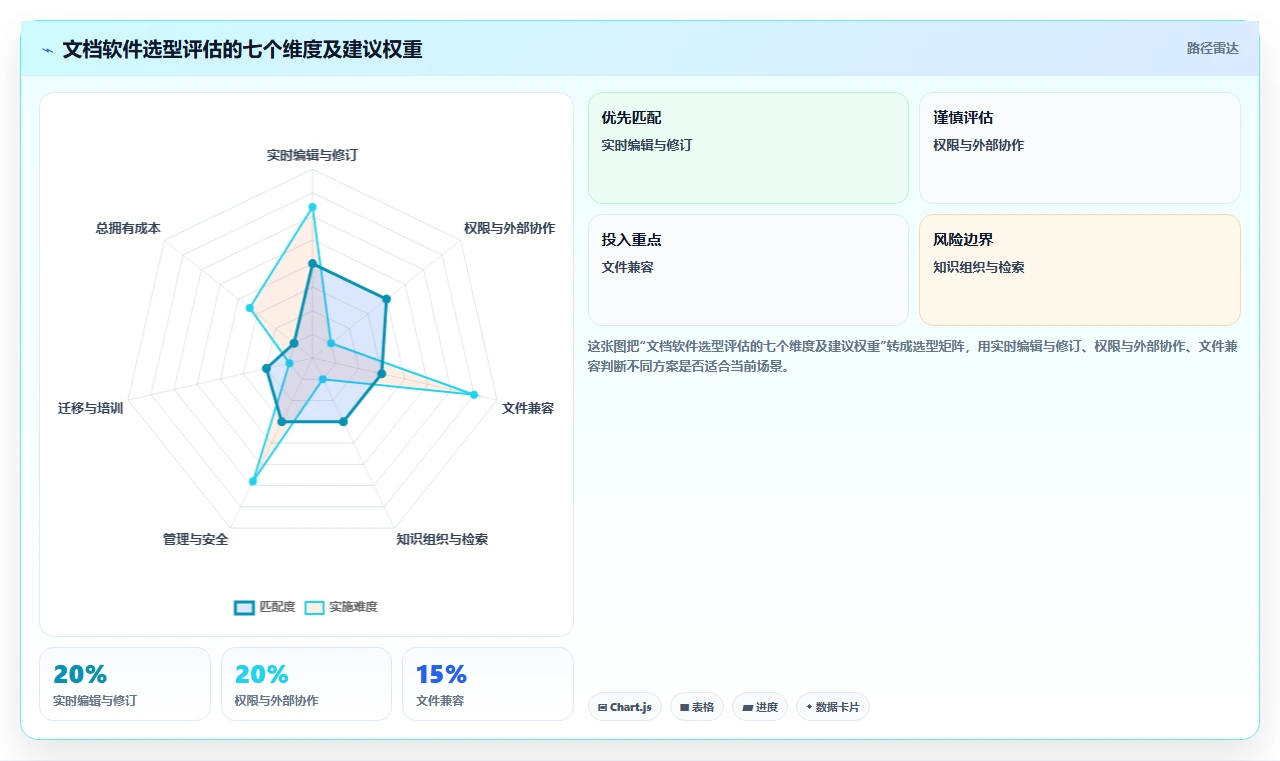Click the description paragraph starting 这张图把

[913, 356]
